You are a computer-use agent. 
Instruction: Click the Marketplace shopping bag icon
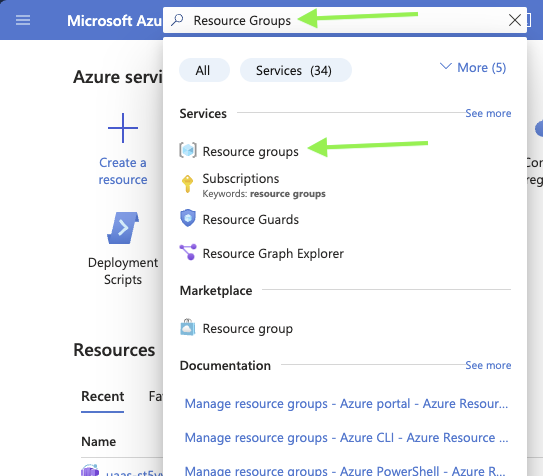tap(188, 327)
